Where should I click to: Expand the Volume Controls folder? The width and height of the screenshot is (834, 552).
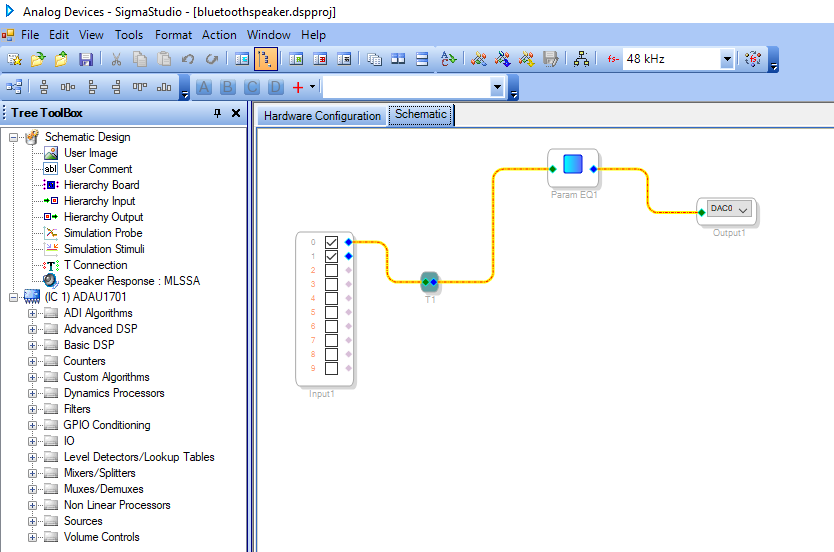(32, 537)
